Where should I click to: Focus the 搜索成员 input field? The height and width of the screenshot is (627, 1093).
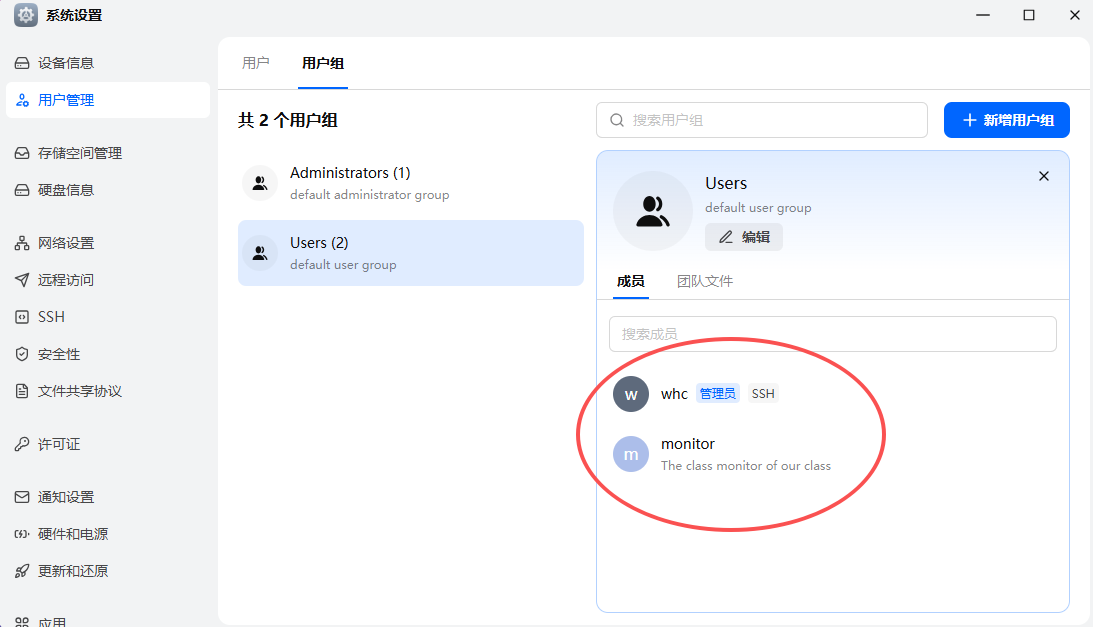(x=832, y=334)
